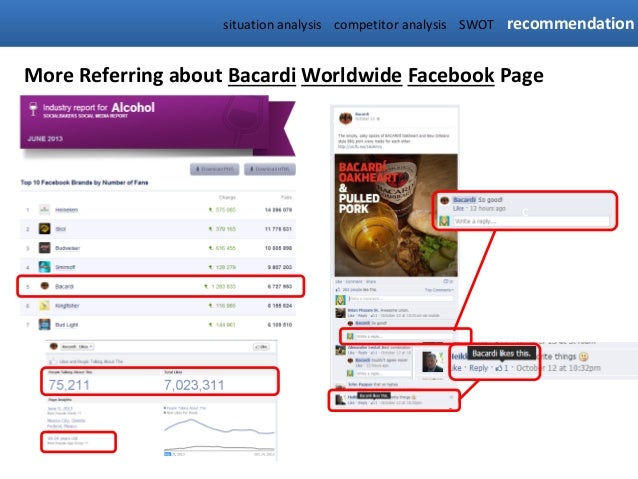Open the competitor analysis section

click(x=390, y=25)
